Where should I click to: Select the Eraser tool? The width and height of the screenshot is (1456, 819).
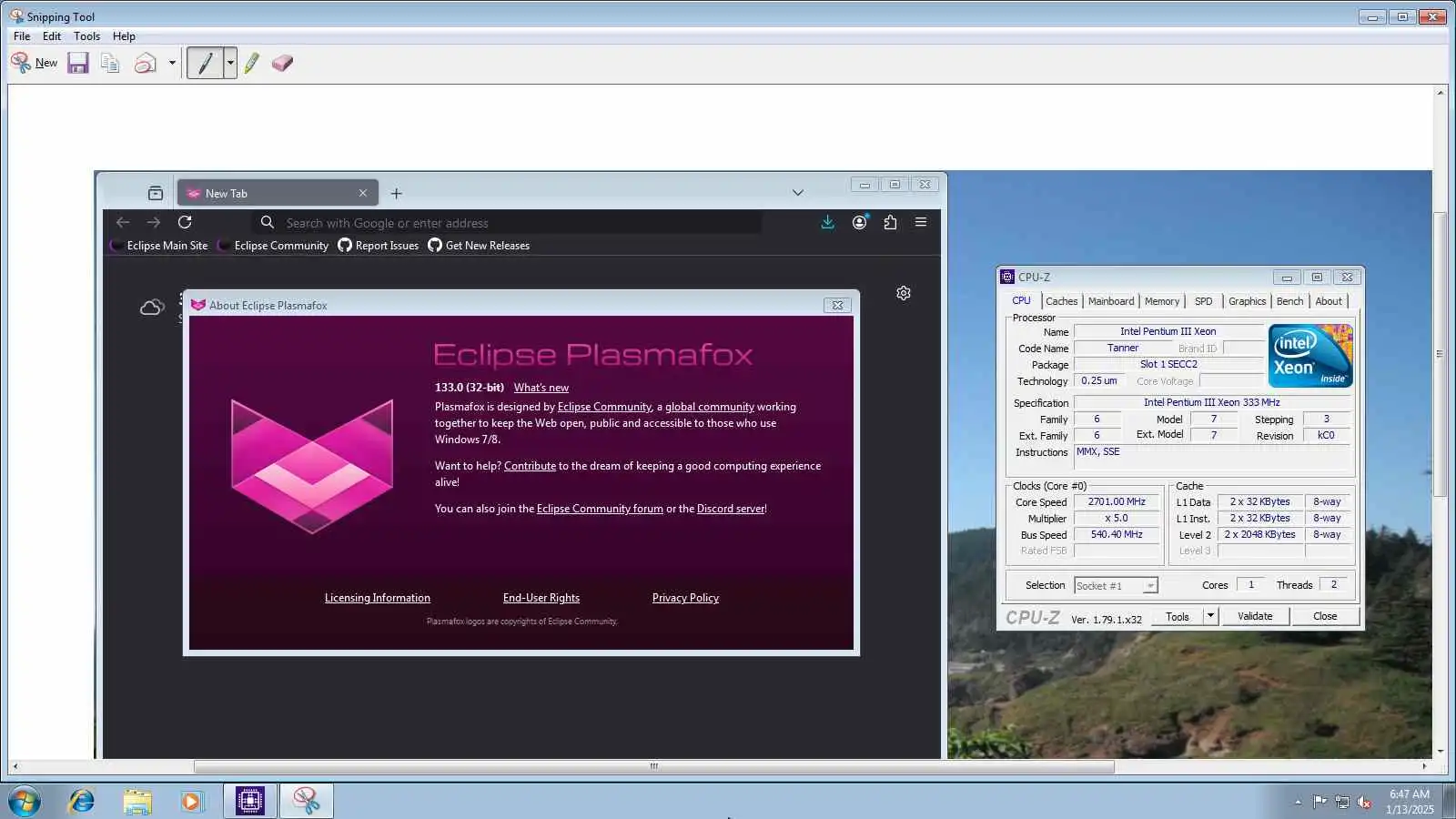coord(282,63)
